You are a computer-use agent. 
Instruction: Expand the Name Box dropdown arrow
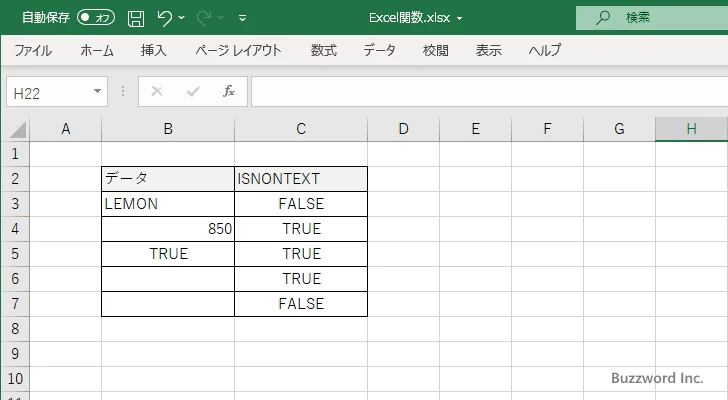click(x=98, y=91)
